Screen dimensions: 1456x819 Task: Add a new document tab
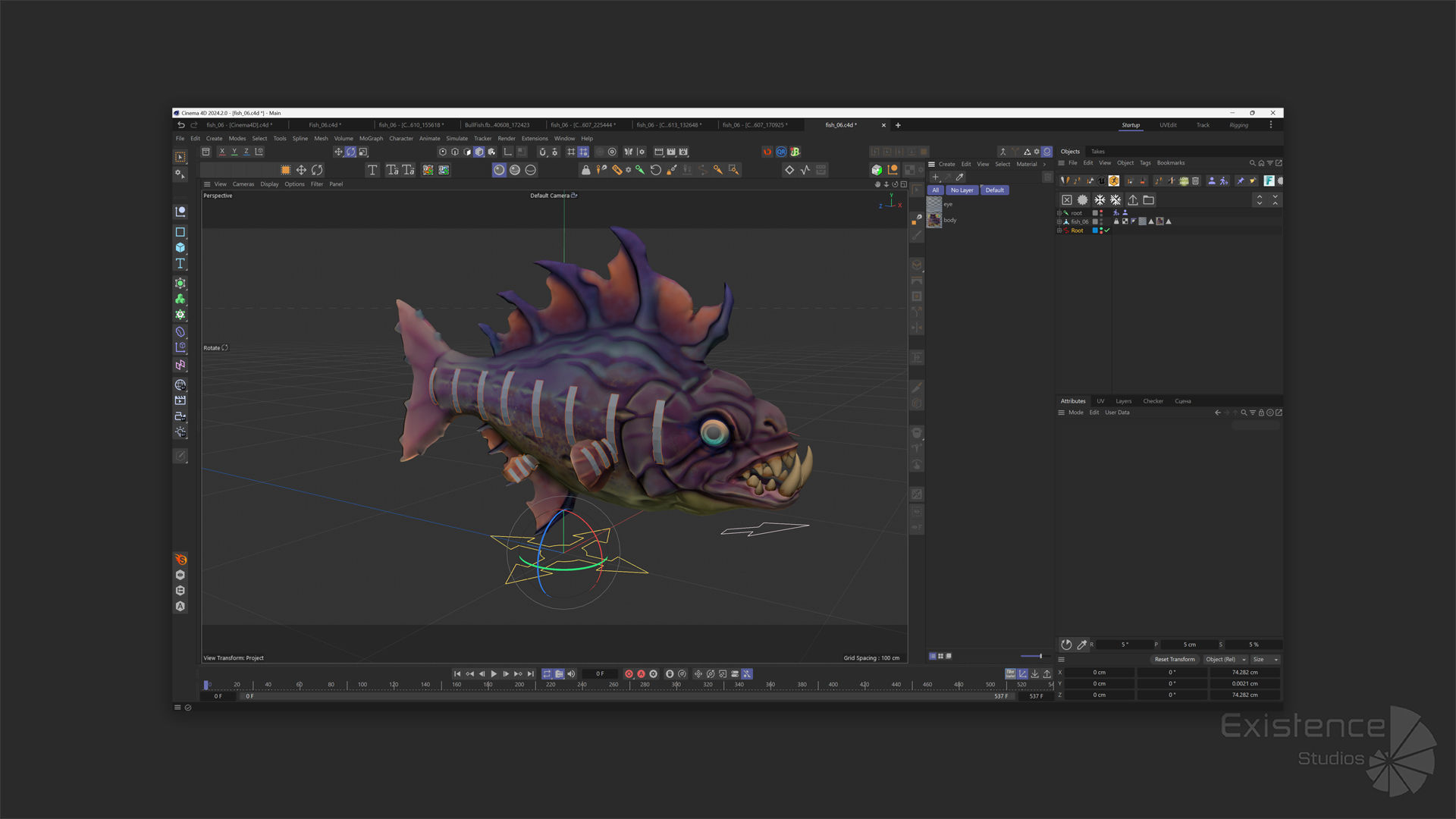(x=898, y=125)
